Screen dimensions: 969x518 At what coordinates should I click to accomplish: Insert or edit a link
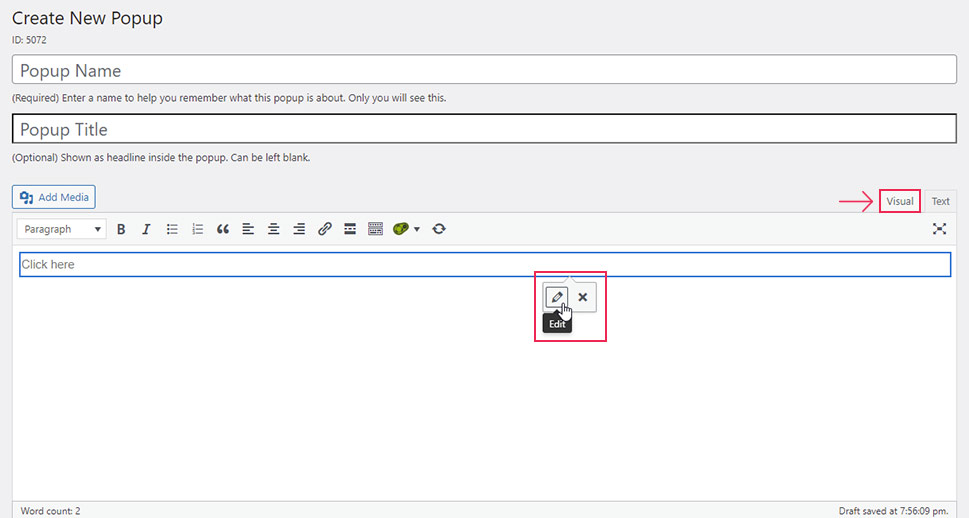pyautogui.click(x=325, y=229)
